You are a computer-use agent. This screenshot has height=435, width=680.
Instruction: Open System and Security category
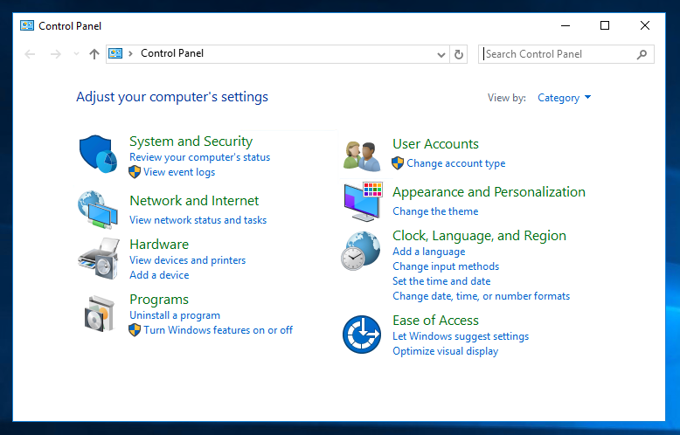tap(191, 141)
